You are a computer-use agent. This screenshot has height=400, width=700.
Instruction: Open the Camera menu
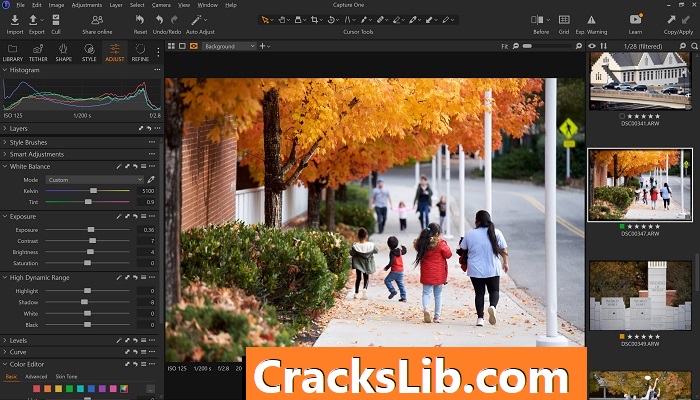tap(161, 5)
